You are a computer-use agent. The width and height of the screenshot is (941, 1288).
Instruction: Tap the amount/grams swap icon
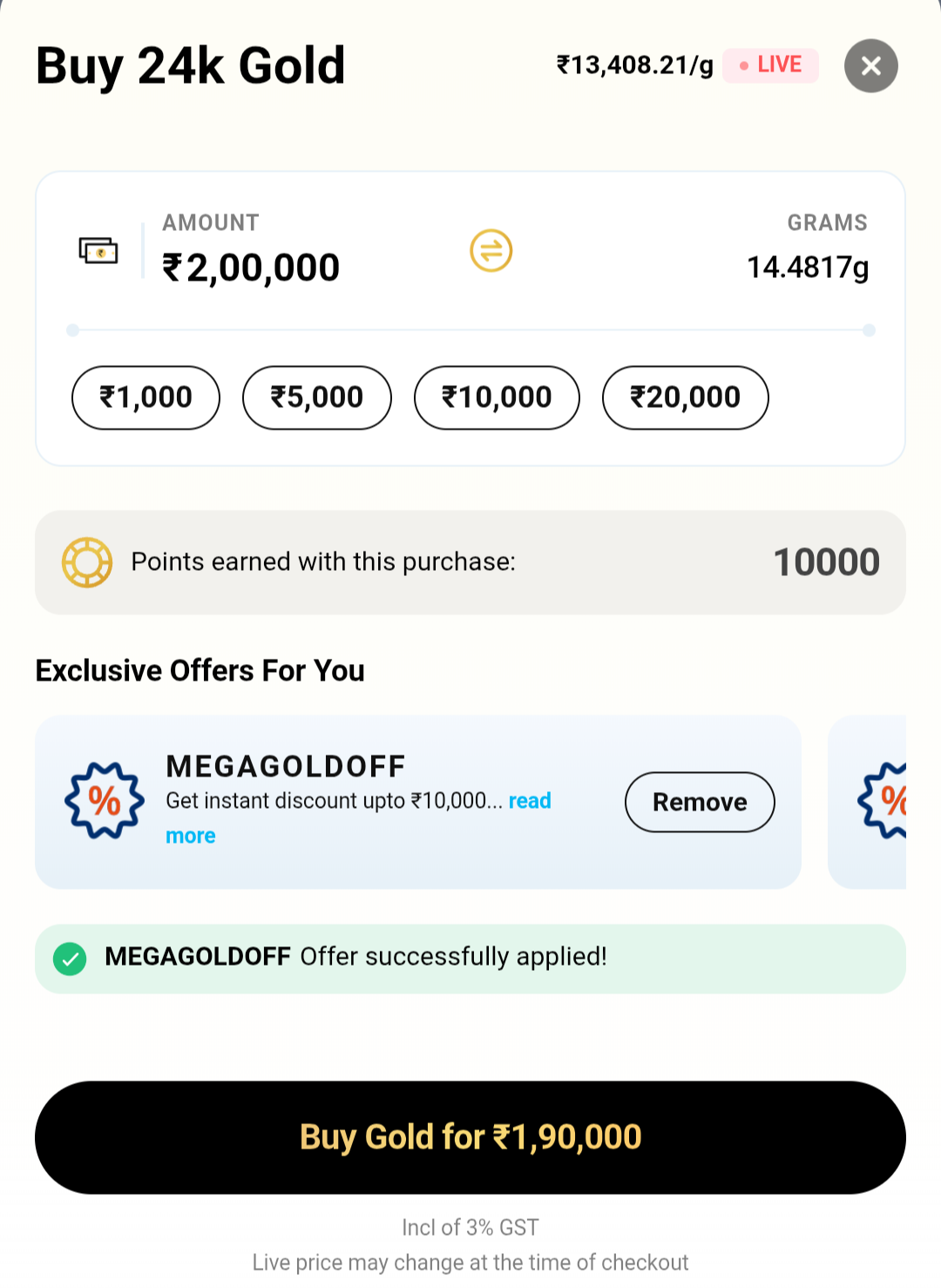coord(491,251)
